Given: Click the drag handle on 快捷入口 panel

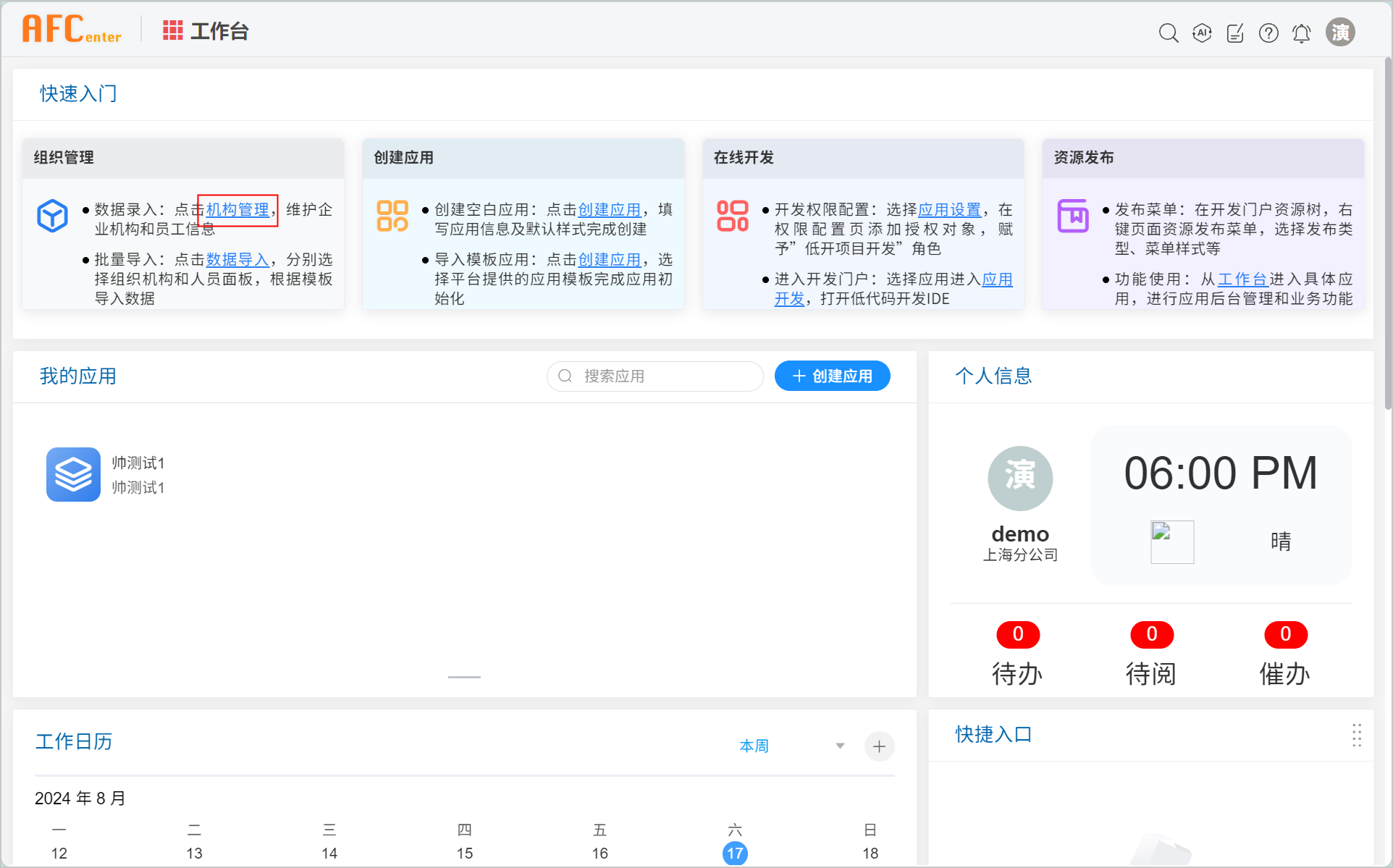Looking at the screenshot, I should tap(1356, 735).
